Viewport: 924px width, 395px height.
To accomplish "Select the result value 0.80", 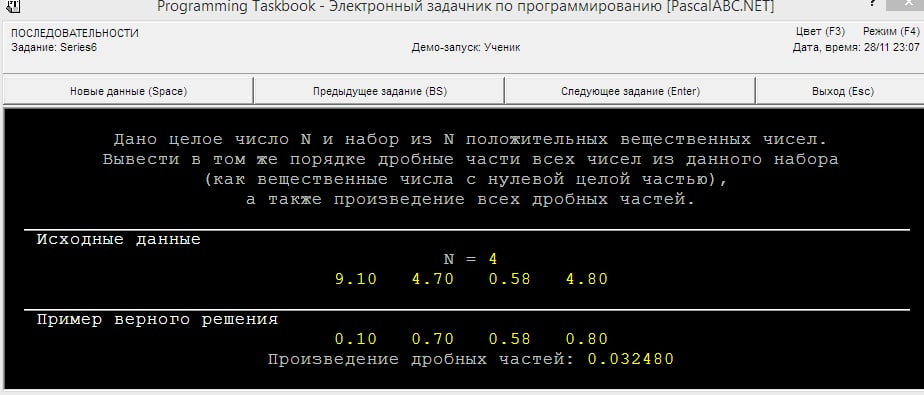I will [587, 340].
